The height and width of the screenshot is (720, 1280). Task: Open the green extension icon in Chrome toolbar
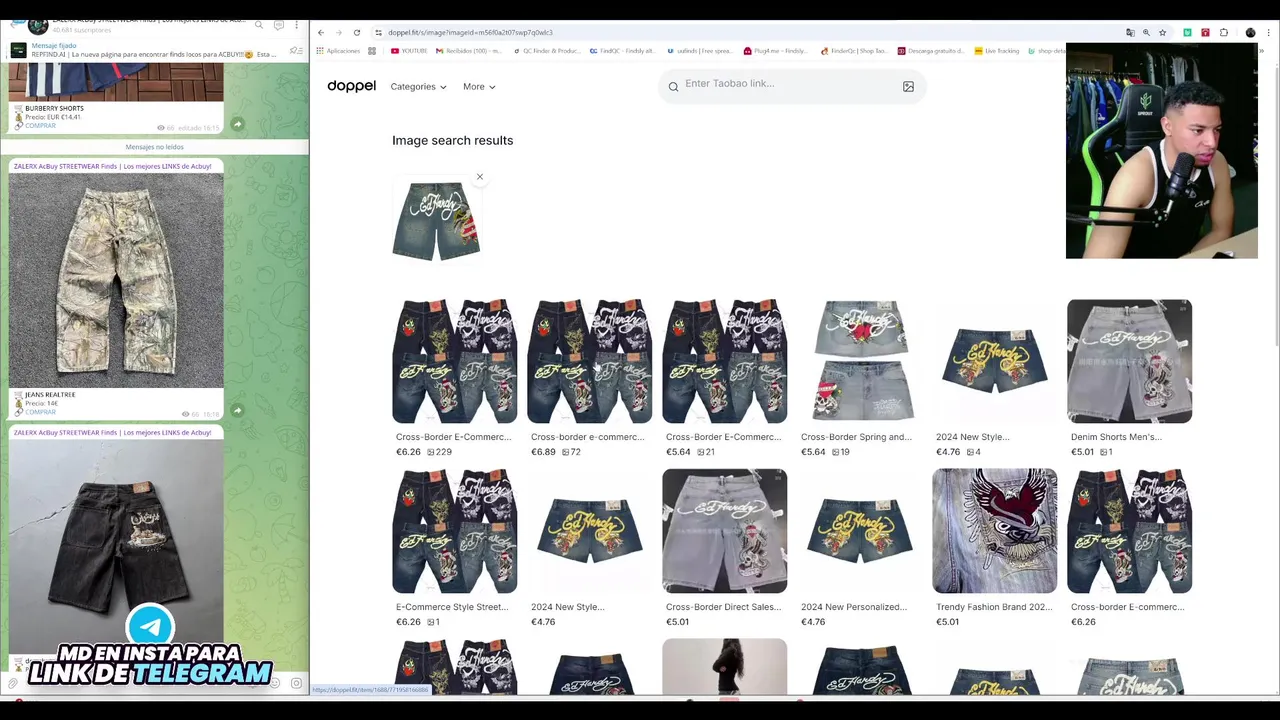(1187, 33)
